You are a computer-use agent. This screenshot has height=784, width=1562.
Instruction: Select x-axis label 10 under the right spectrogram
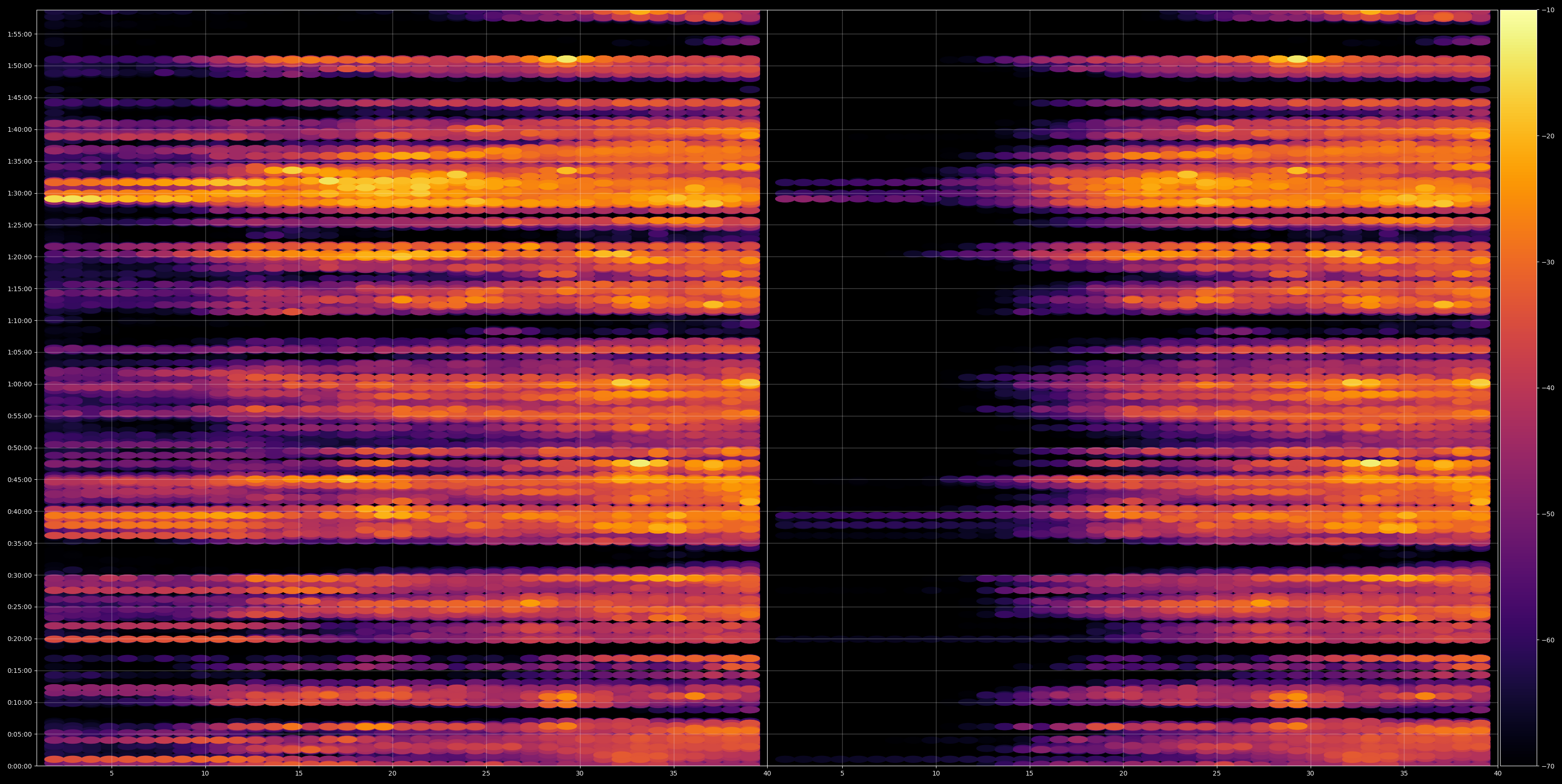point(936,773)
